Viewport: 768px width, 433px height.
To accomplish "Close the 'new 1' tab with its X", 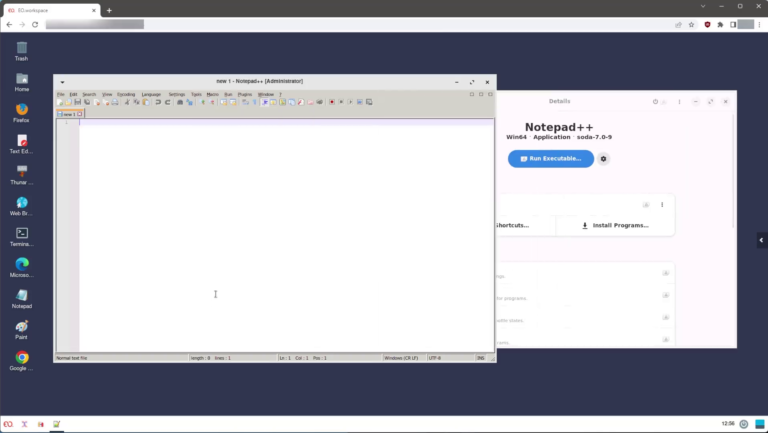I will click(80, 114).
